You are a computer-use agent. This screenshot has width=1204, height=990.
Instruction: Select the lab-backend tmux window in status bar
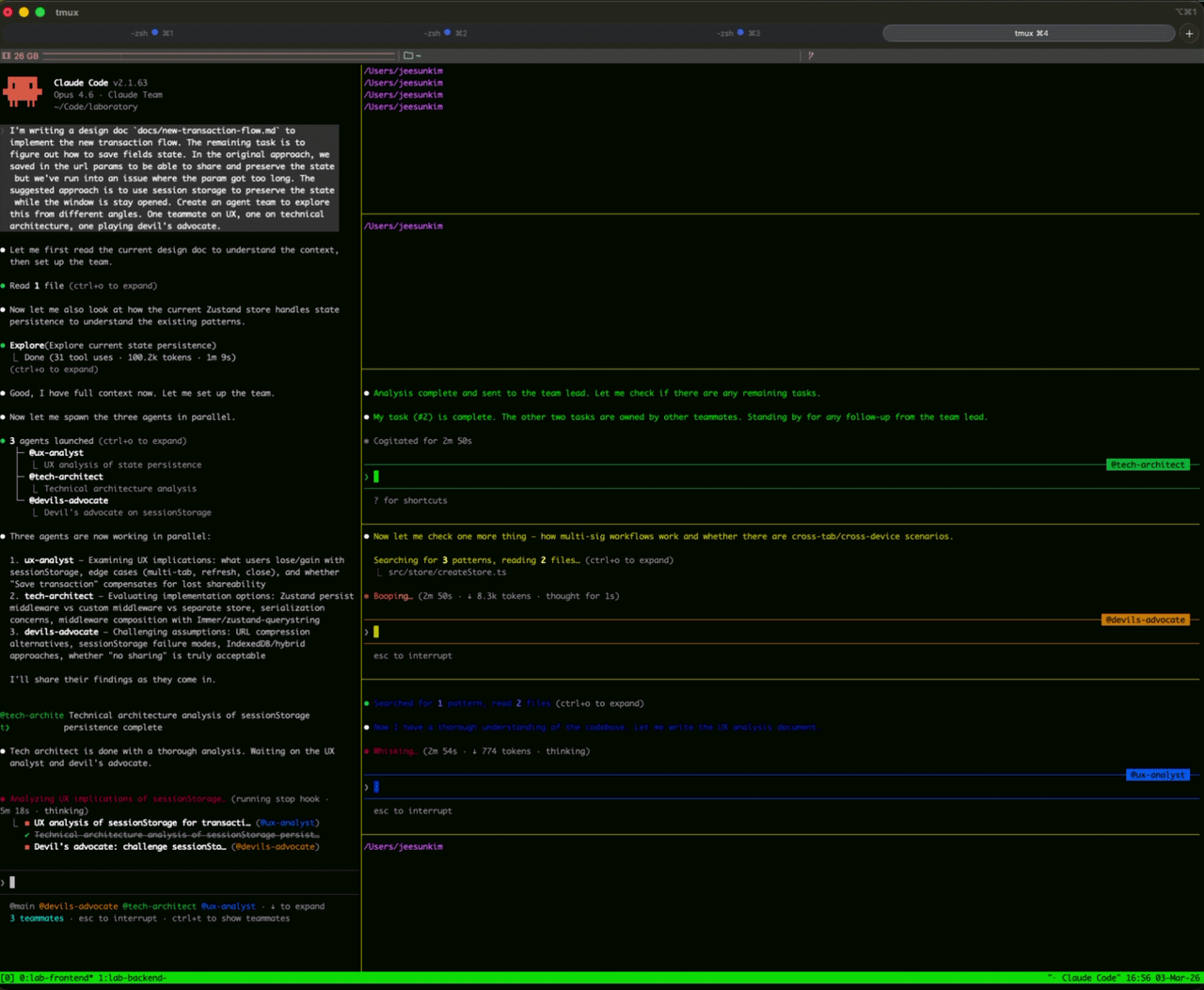132,978
